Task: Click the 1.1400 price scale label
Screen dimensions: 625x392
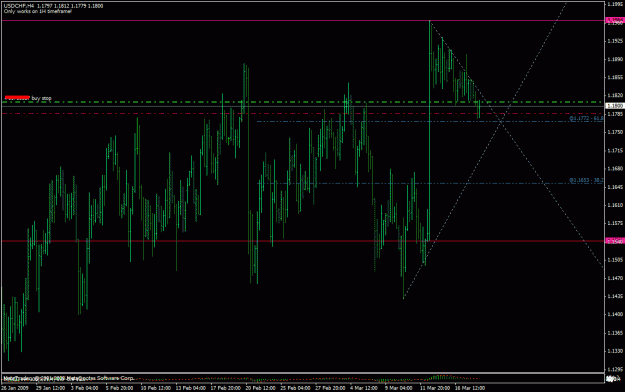Action: point(615,314)
